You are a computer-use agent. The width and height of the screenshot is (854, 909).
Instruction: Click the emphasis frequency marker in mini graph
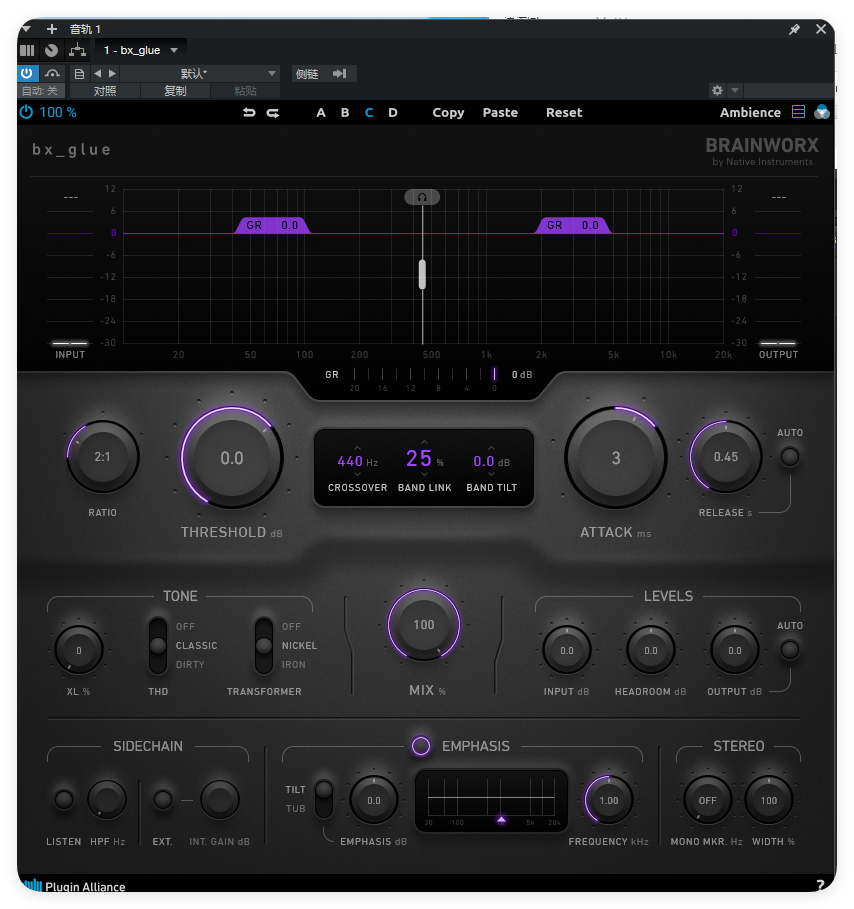pyautogui.click(x=502, y=820)
